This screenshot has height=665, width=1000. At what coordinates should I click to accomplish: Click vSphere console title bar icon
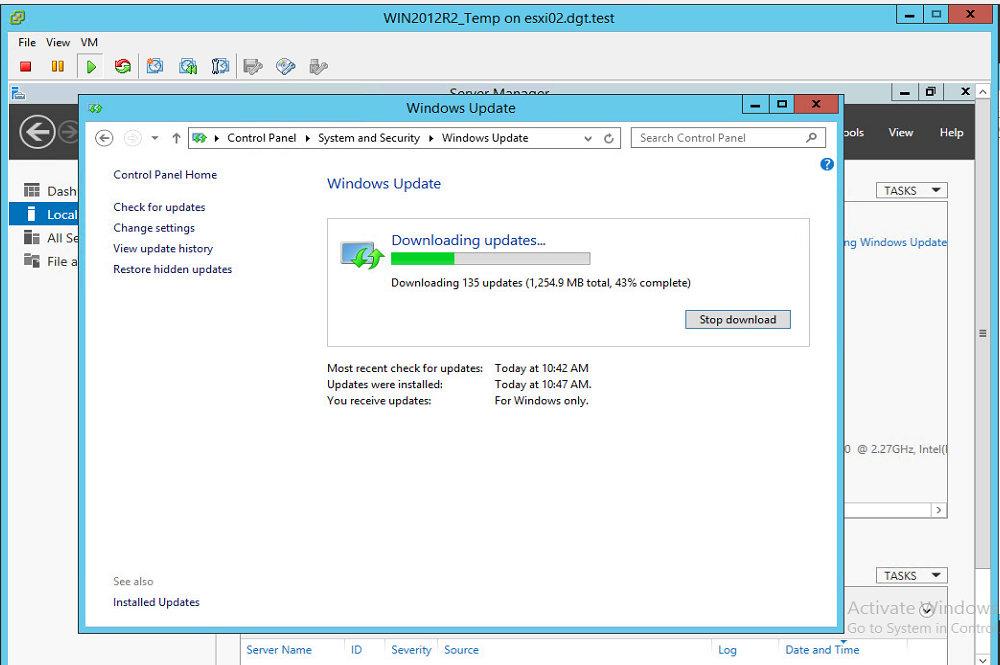coord(18,17)
